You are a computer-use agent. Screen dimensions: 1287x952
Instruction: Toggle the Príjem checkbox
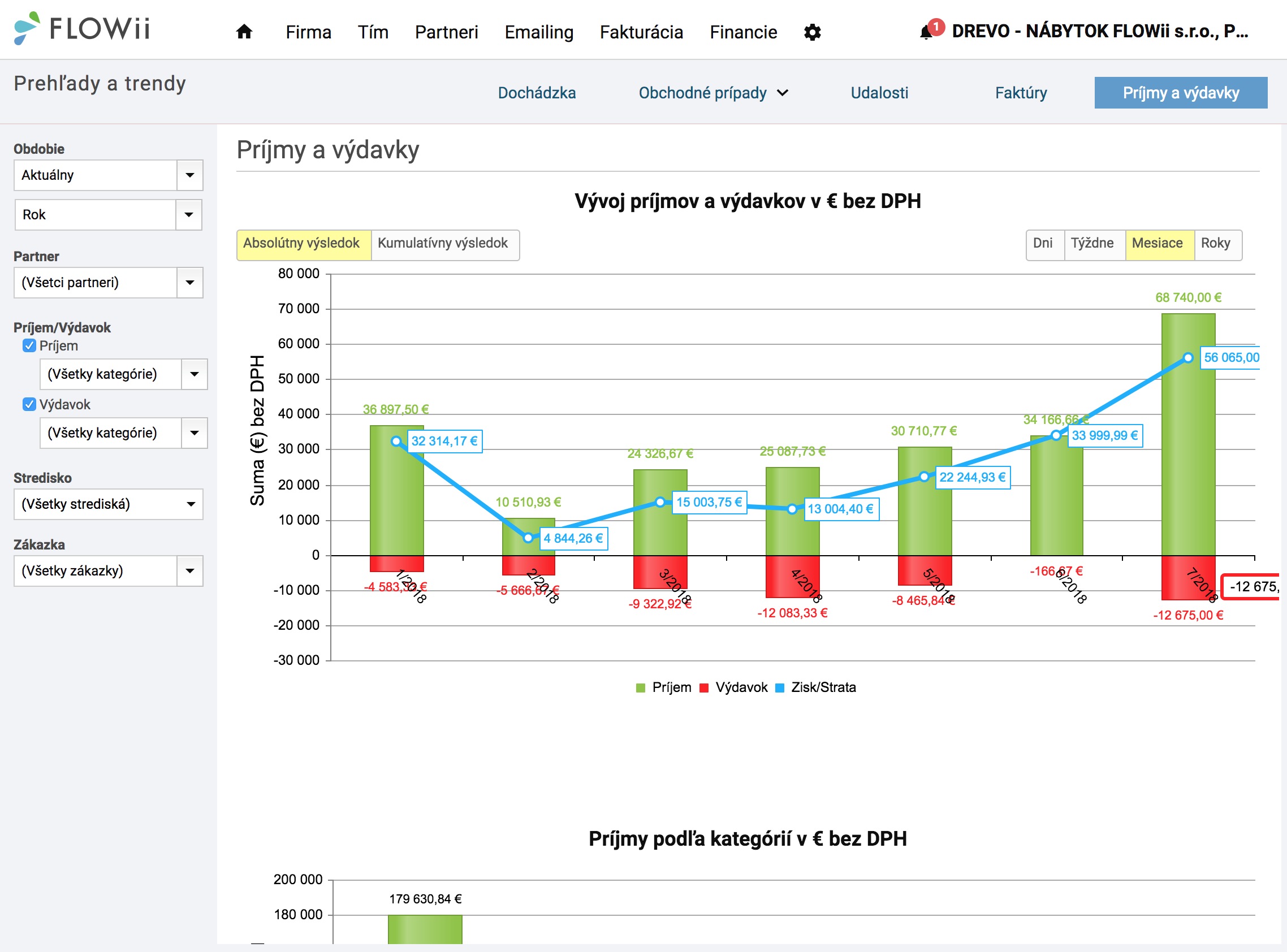pyautogui.click(x=29, y=346)
